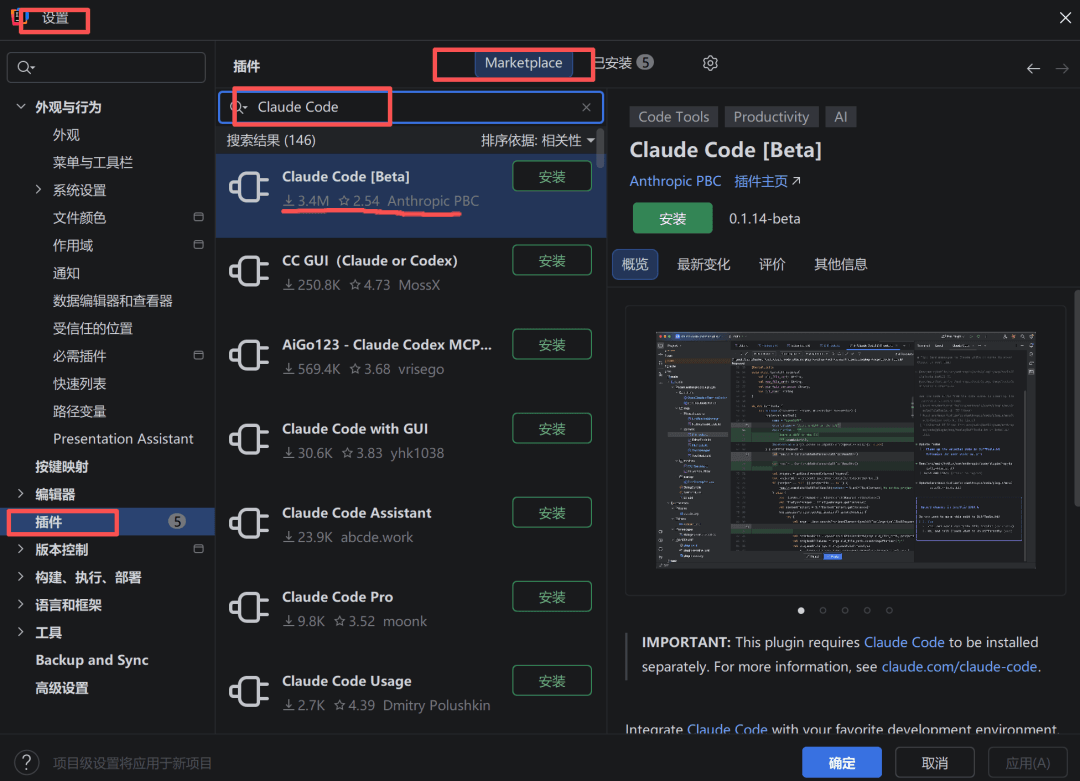Open search options dropdown in plugin search
Screen dimensions: 1080x781
(x=238, y=107)
